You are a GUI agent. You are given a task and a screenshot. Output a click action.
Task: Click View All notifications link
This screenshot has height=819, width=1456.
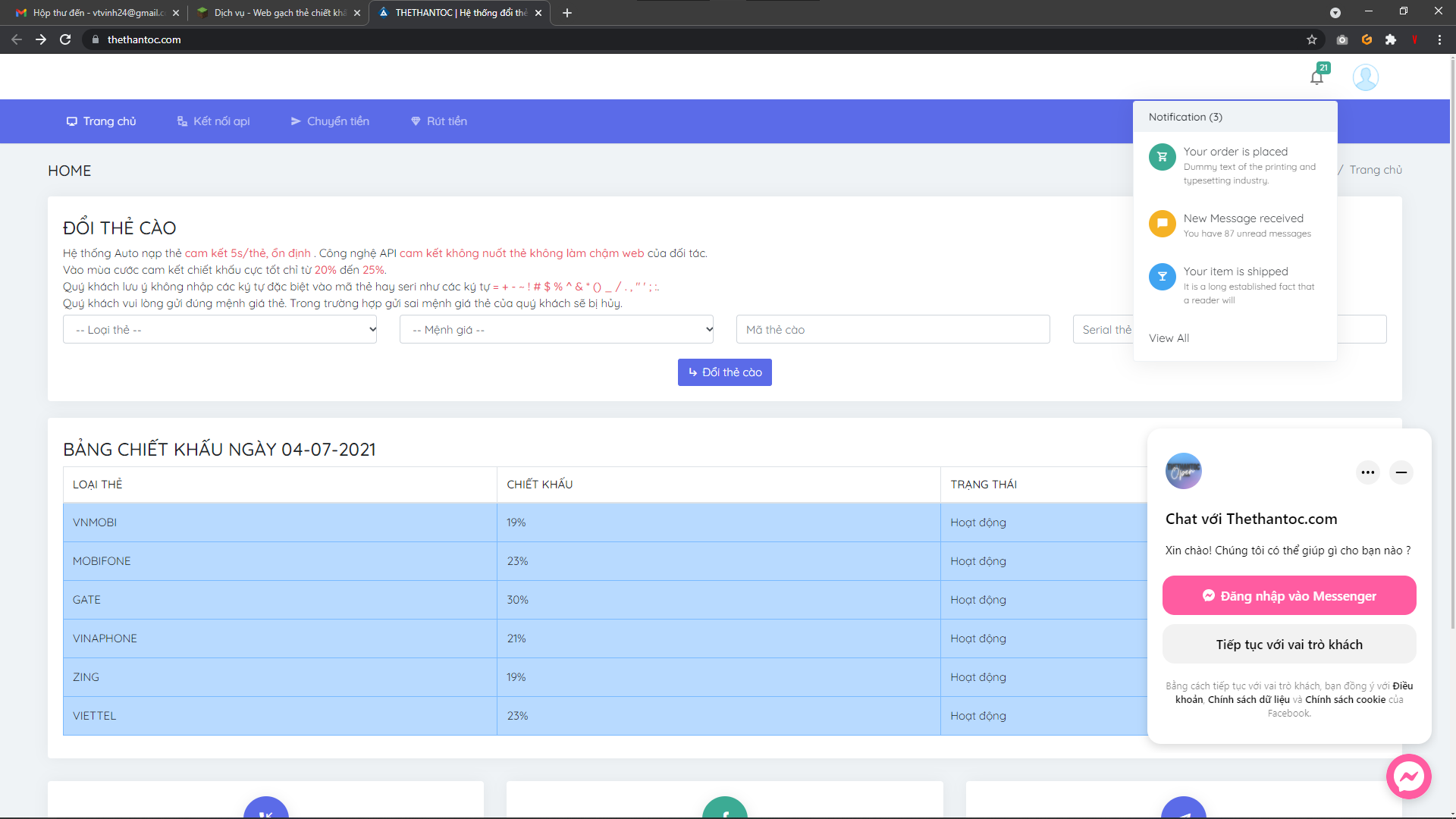coord(1169,338)
